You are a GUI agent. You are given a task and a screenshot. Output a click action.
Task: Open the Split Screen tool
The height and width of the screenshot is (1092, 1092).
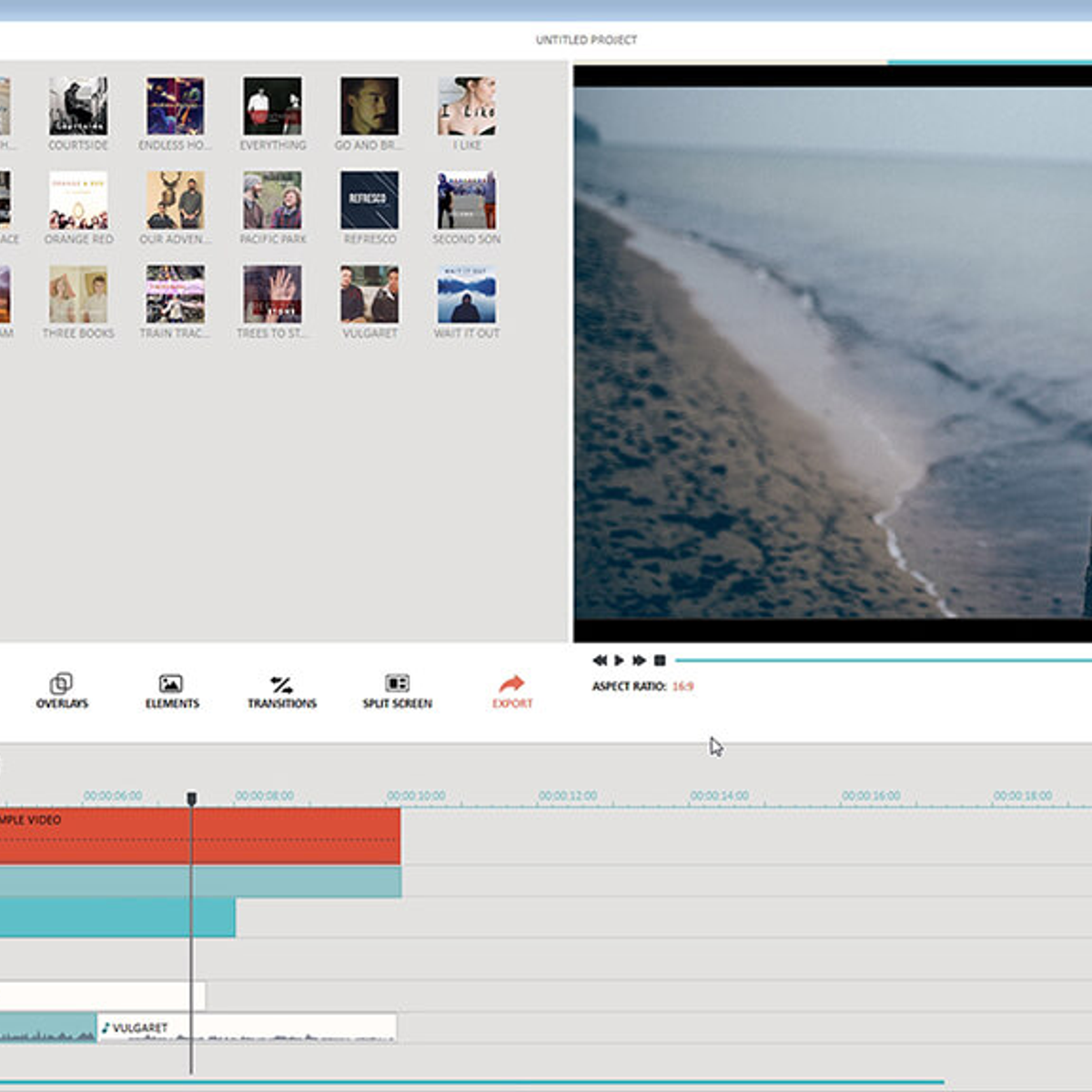point(397,691)
